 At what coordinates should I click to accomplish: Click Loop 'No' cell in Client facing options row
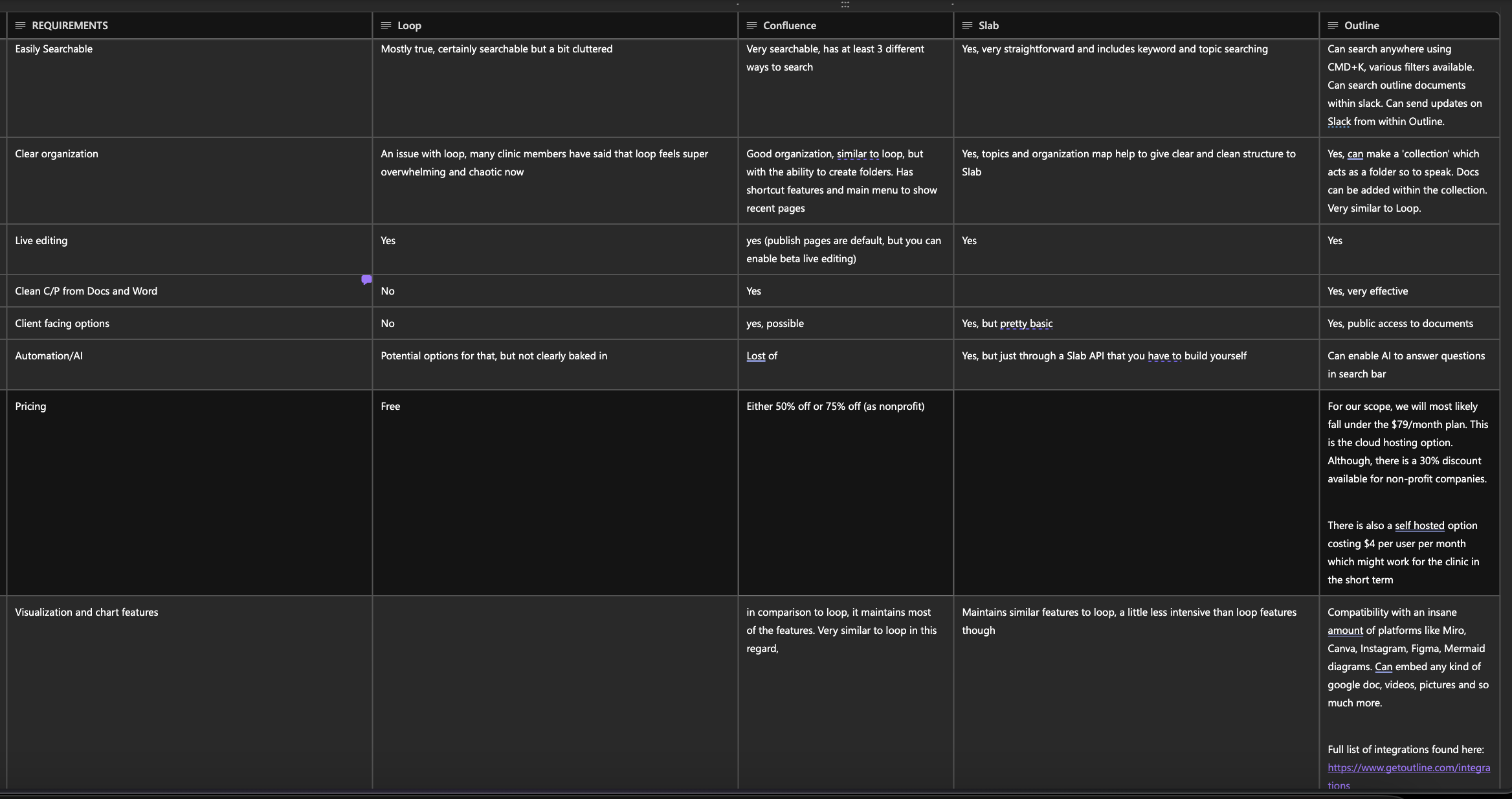pos(555,323)
